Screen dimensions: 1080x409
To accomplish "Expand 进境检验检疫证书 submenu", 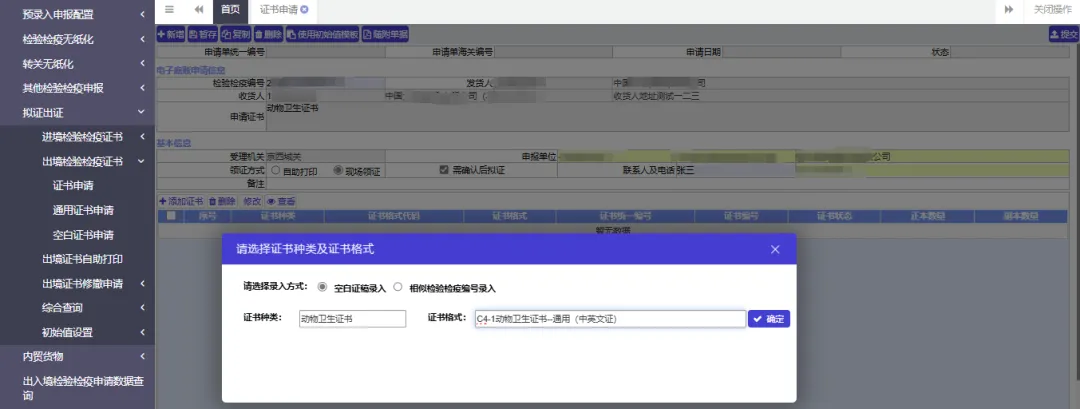I will (x=77, y=136).
